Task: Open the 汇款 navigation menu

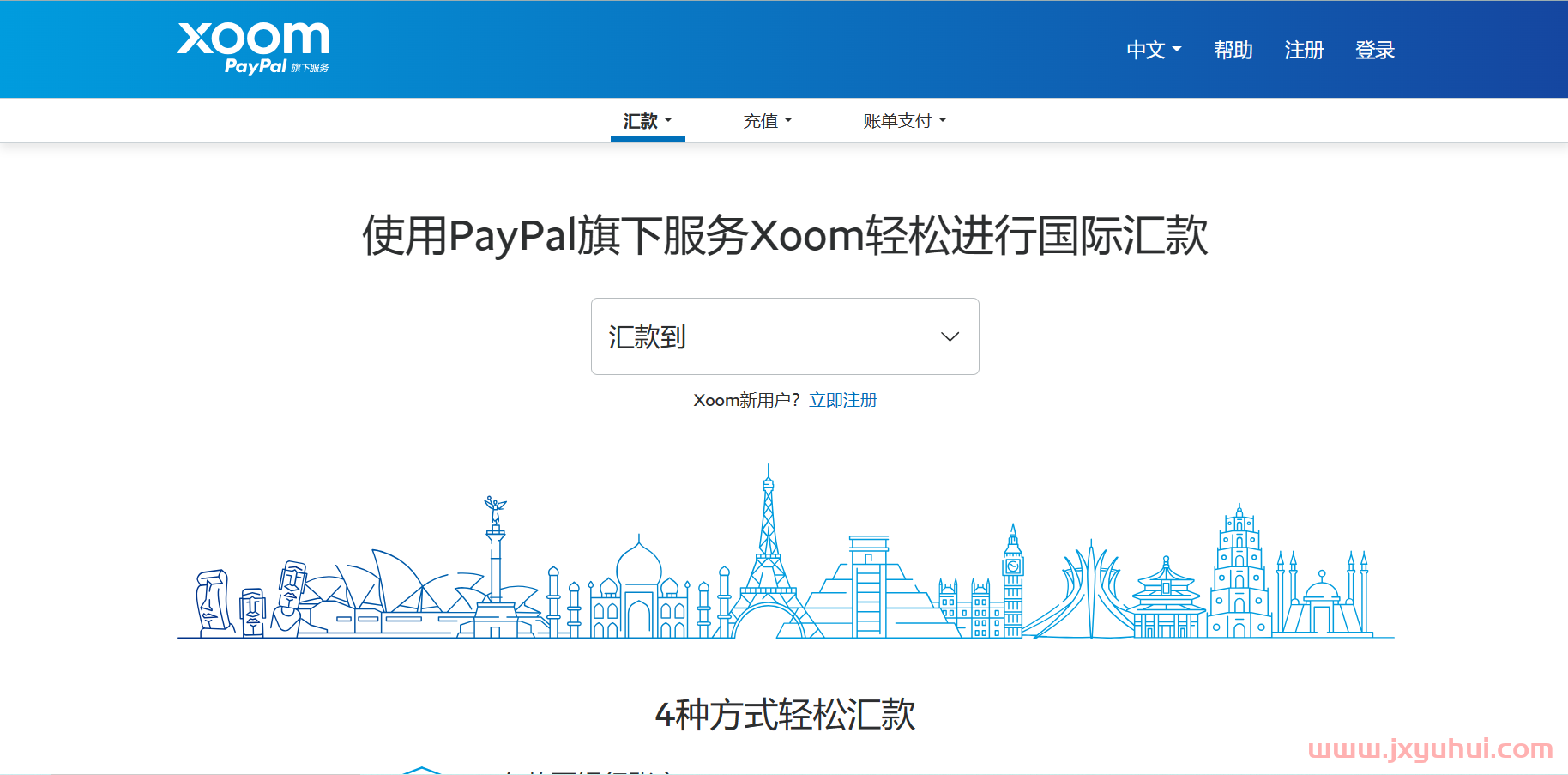Action: [648, 121]
